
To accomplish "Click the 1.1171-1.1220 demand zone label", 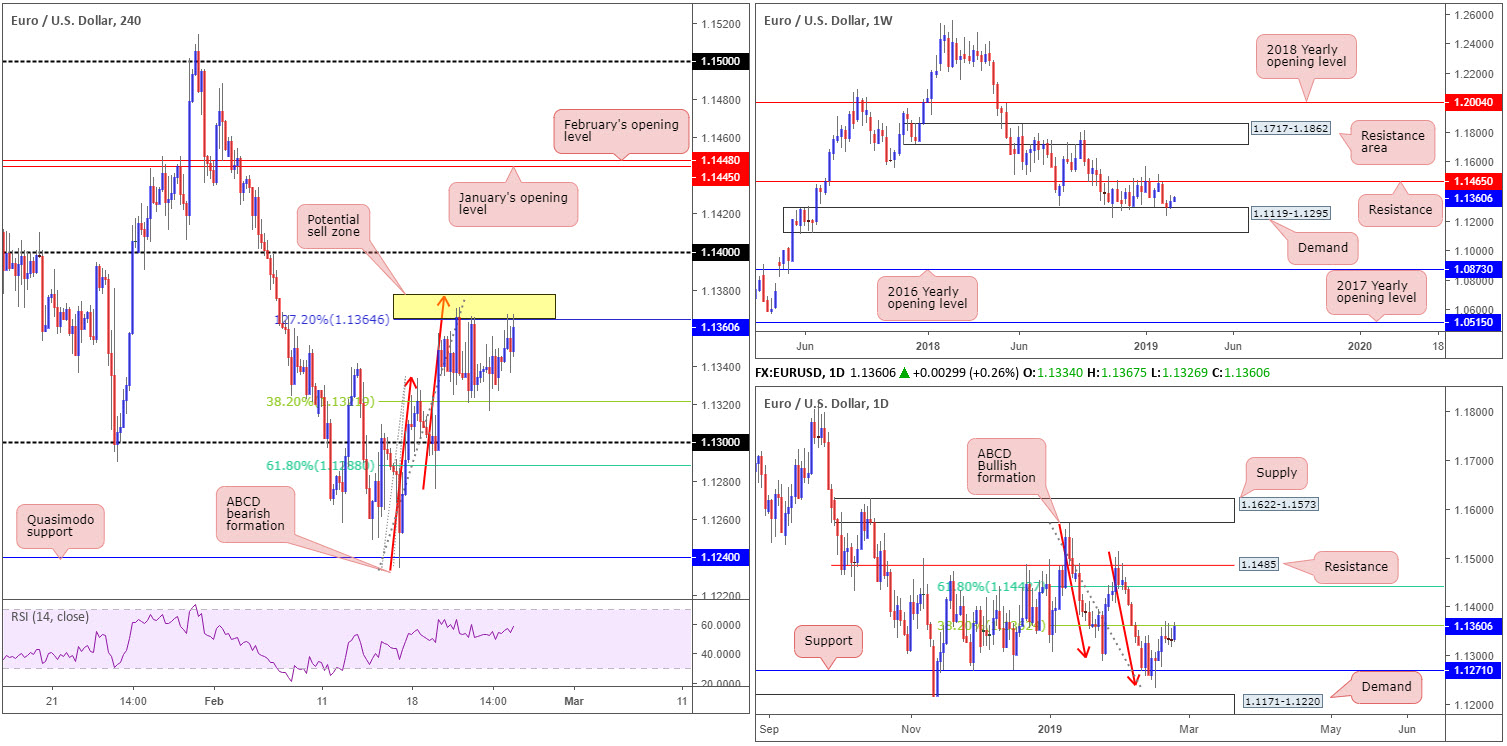I will point(1282,702).
